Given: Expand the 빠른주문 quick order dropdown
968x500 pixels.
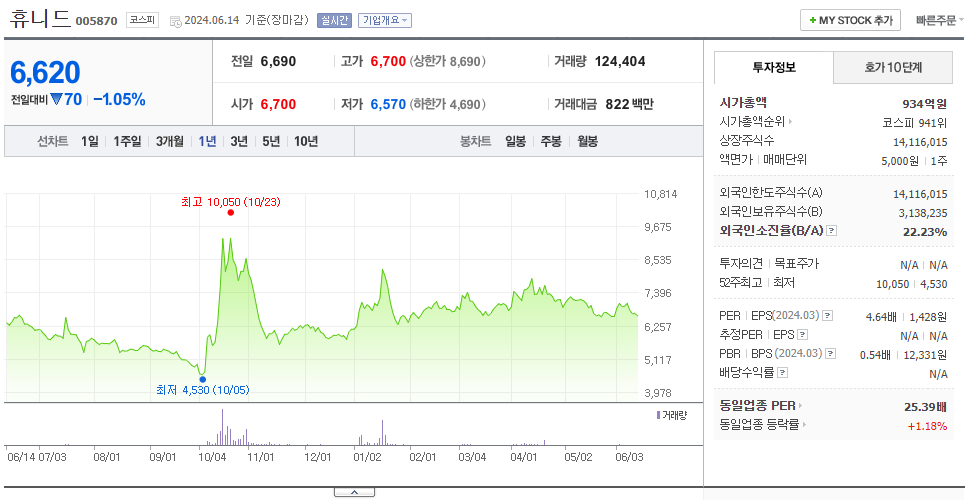Looking at the screenshot, I should [940, 20].
